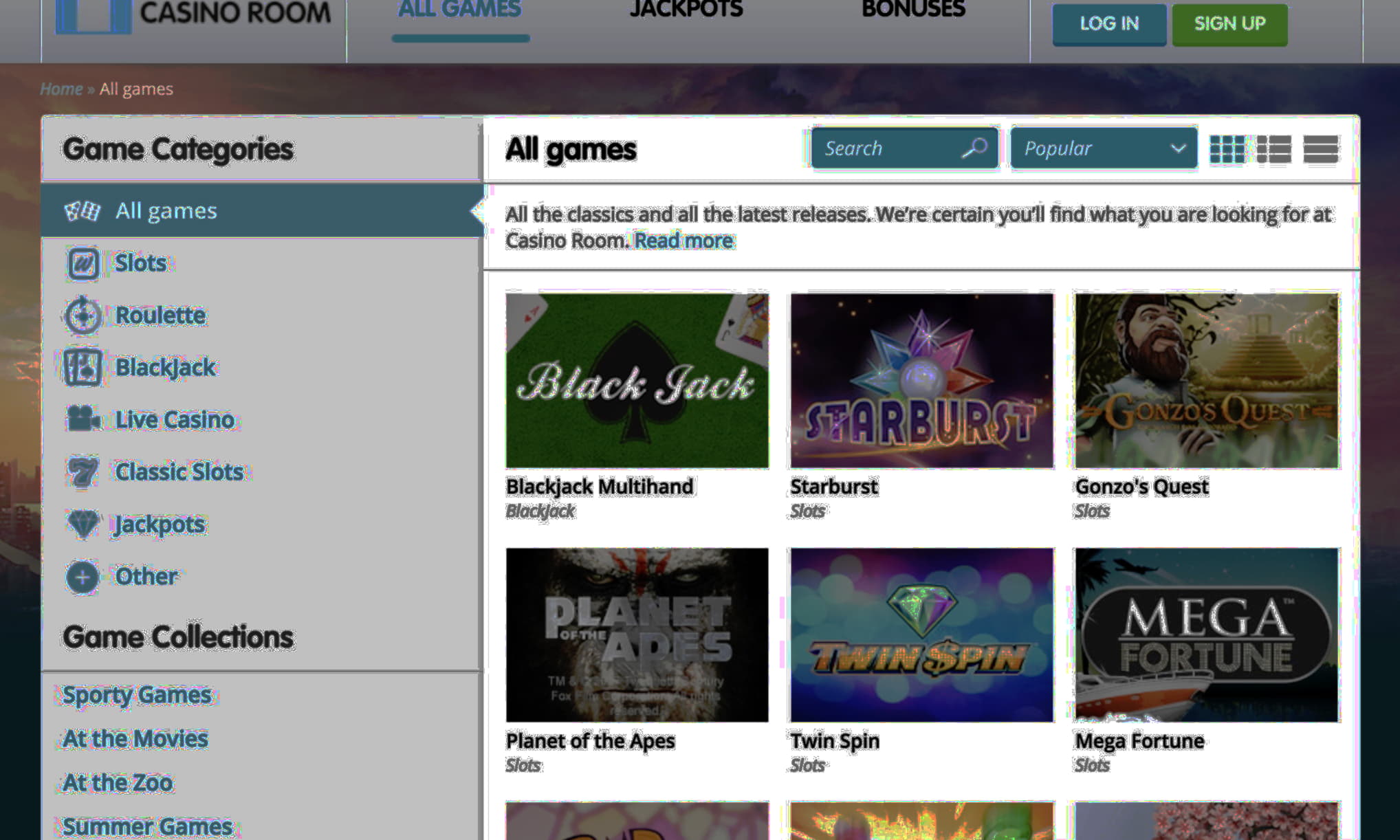Click Blackjack tag under Blackjack Multihand
The width and height of the screenshot is (1400, 840).
[x=540, y=511]
